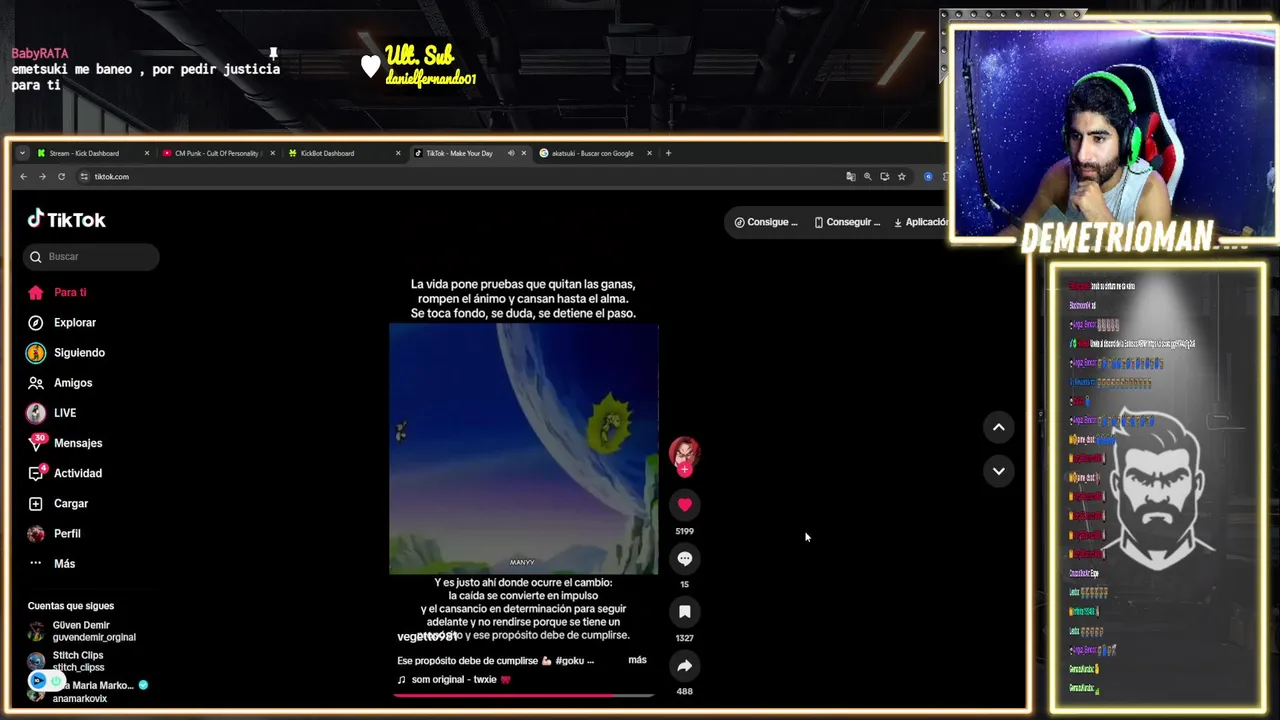Open the Para ti feed

tap(70, 292)
